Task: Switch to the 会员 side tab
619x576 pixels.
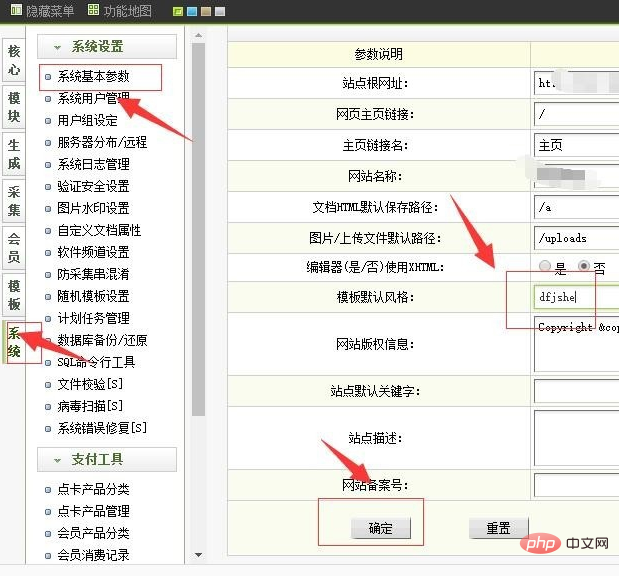Action: point(14,248)
